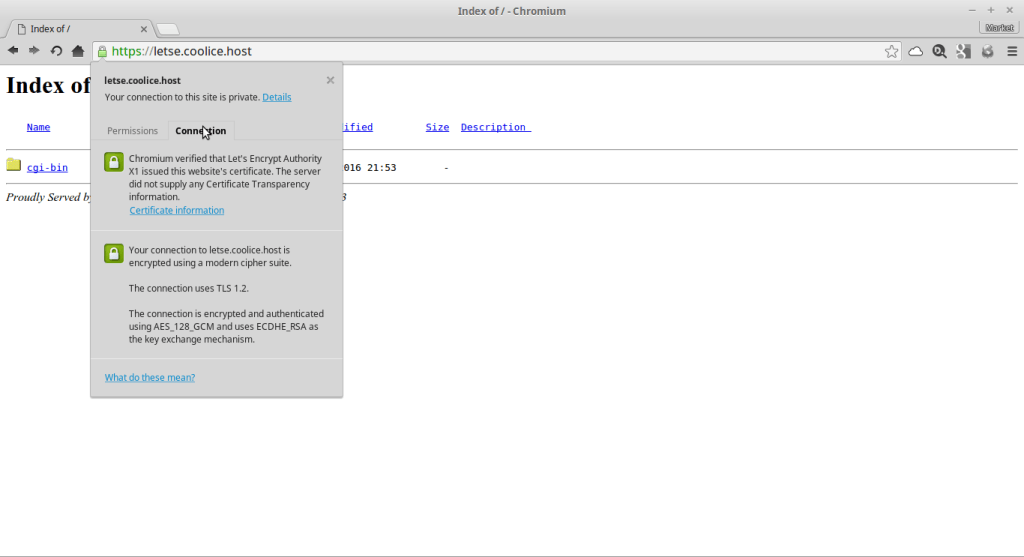
Task: Close the site info popup
Action: pos(330,80)
